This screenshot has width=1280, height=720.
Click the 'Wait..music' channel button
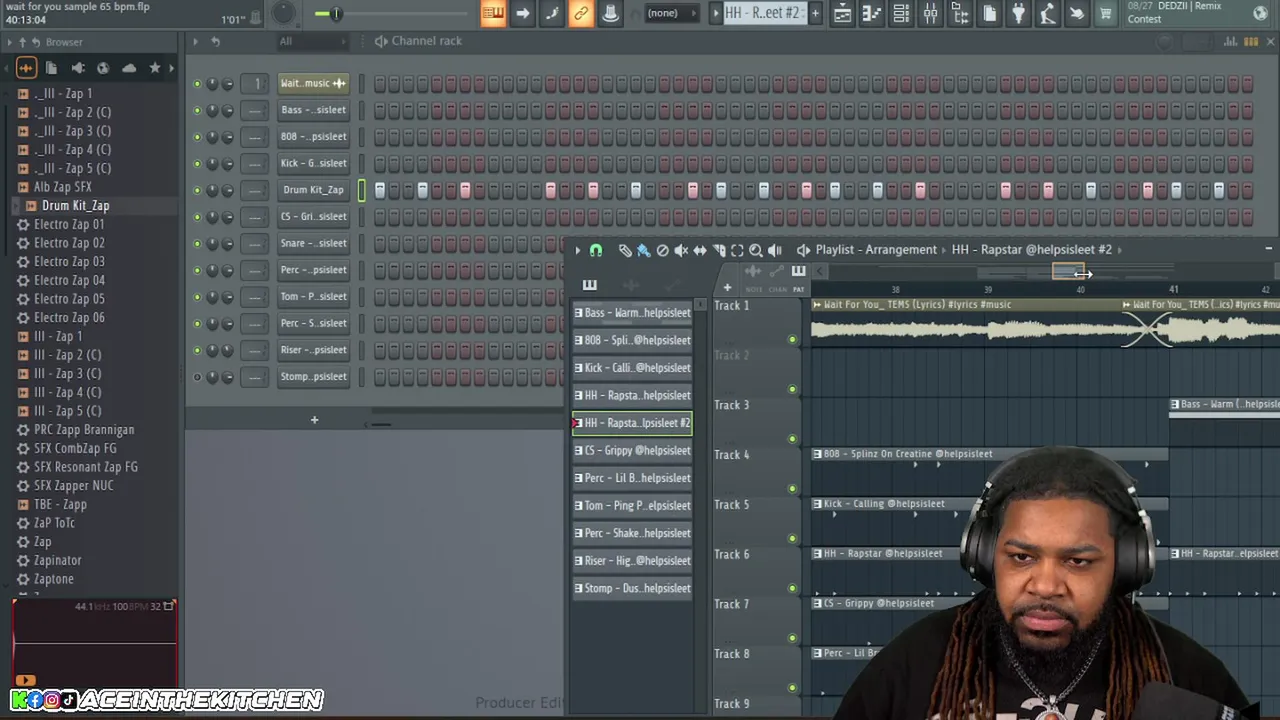click(313, 83)
